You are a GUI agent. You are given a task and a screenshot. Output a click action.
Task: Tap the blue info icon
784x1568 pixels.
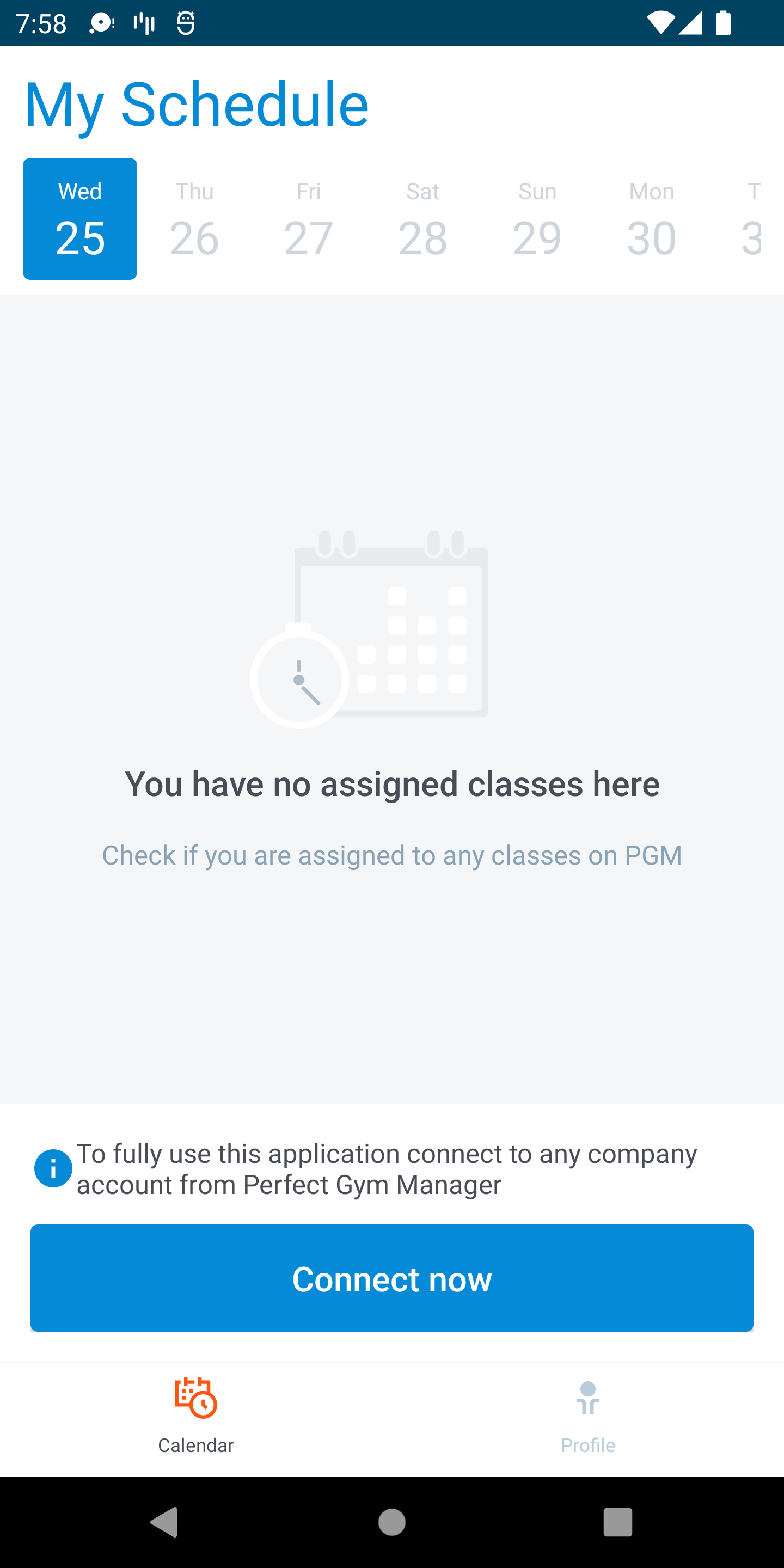(x=53, y=1168)
